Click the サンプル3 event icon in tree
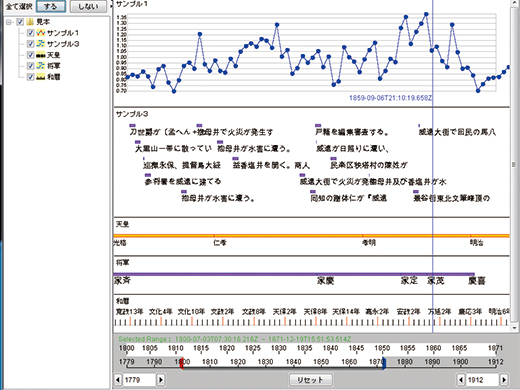520x390 pixels. coord(41,44)
